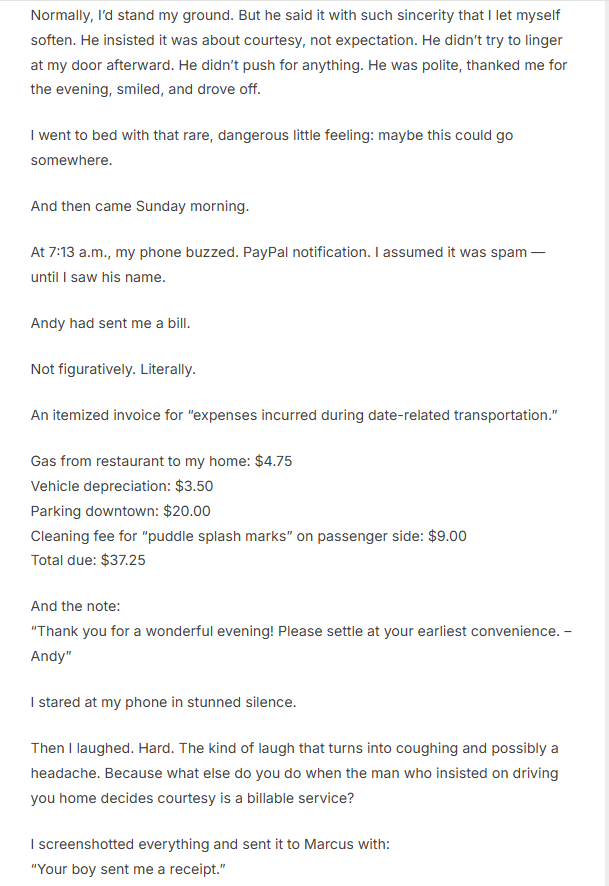
Task: Click the line "I screenshotted everything and sent it to Marcus"
Action: tap(210, 844)
